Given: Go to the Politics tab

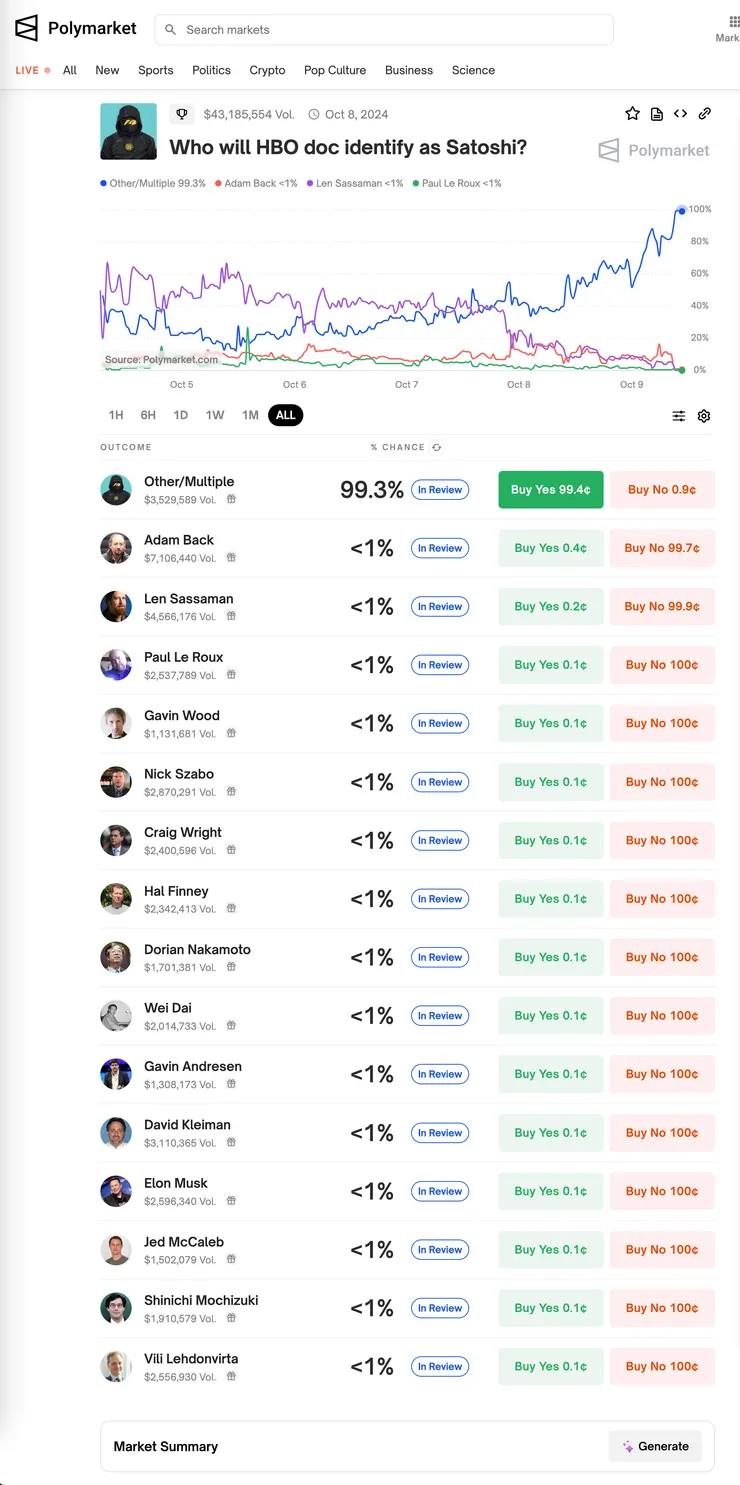Looking at the screenshot, I should click(x=211, y=70).
